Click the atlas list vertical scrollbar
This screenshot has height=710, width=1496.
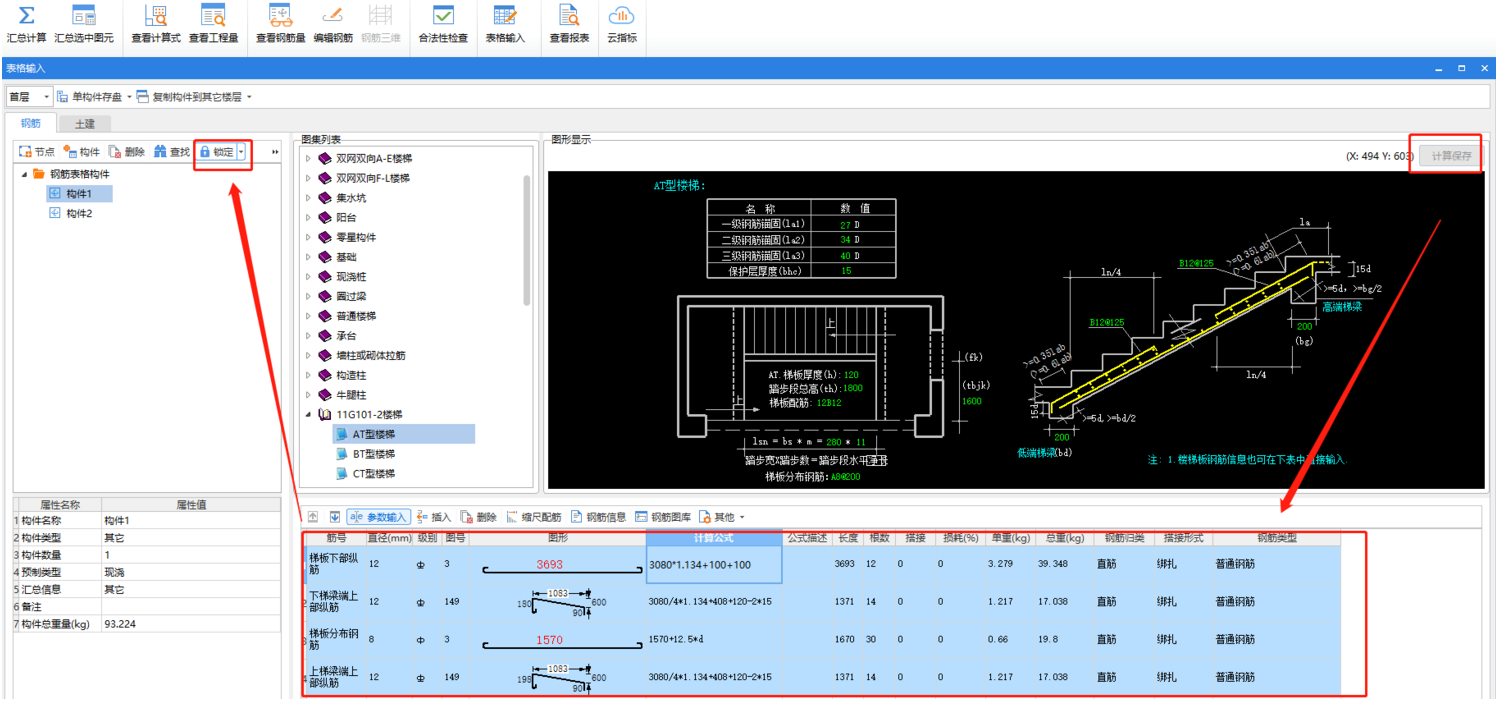[527, 240]
